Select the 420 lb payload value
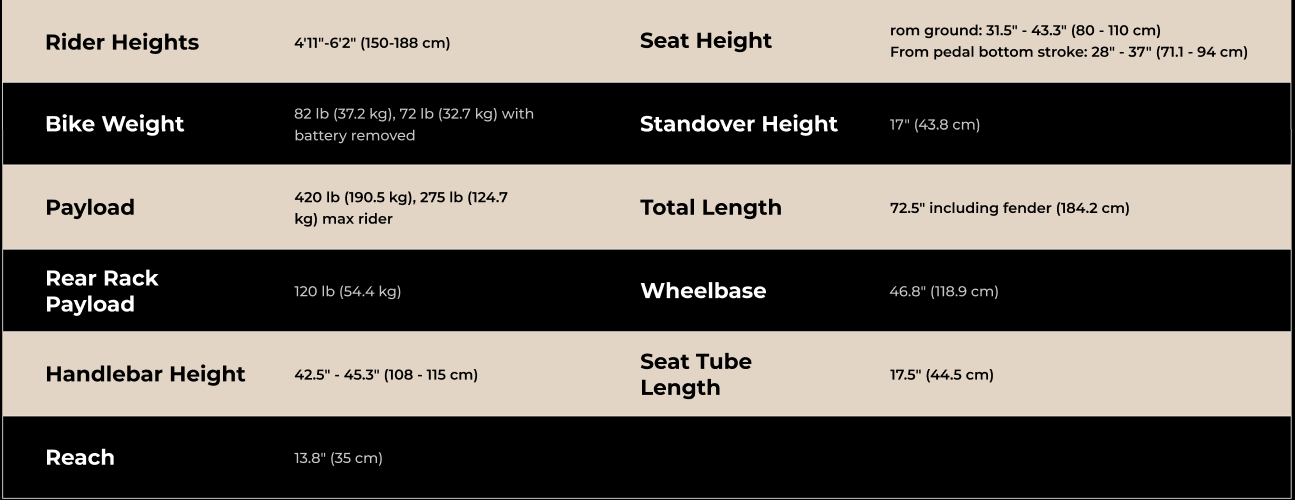Screen dimensions: 1295x500 click(400, 198)
